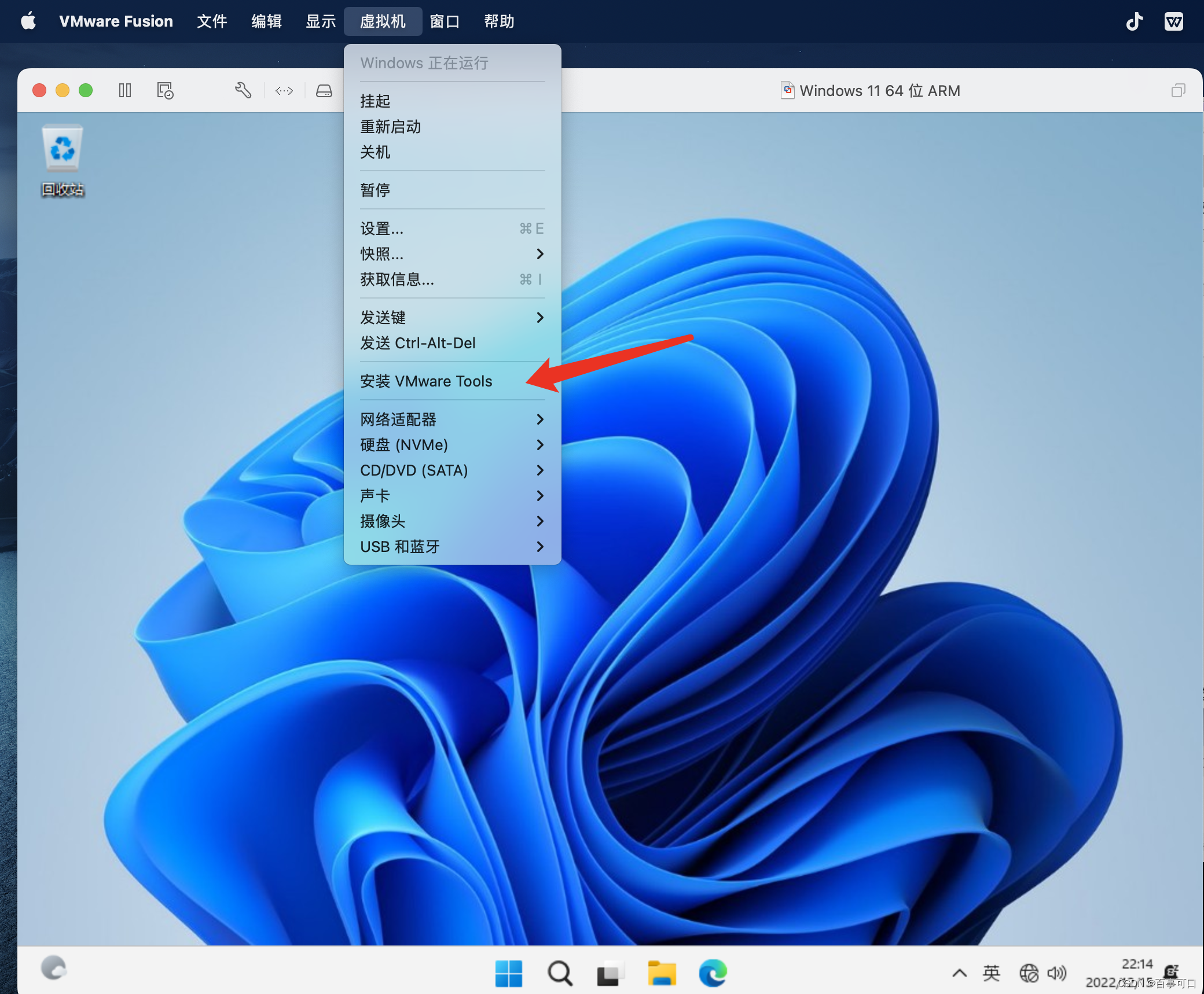Image resolution: width=1204 pixels, height=994 pixels.
Task: Click the wrench settings toolbar icon
Action: (243, 90)
